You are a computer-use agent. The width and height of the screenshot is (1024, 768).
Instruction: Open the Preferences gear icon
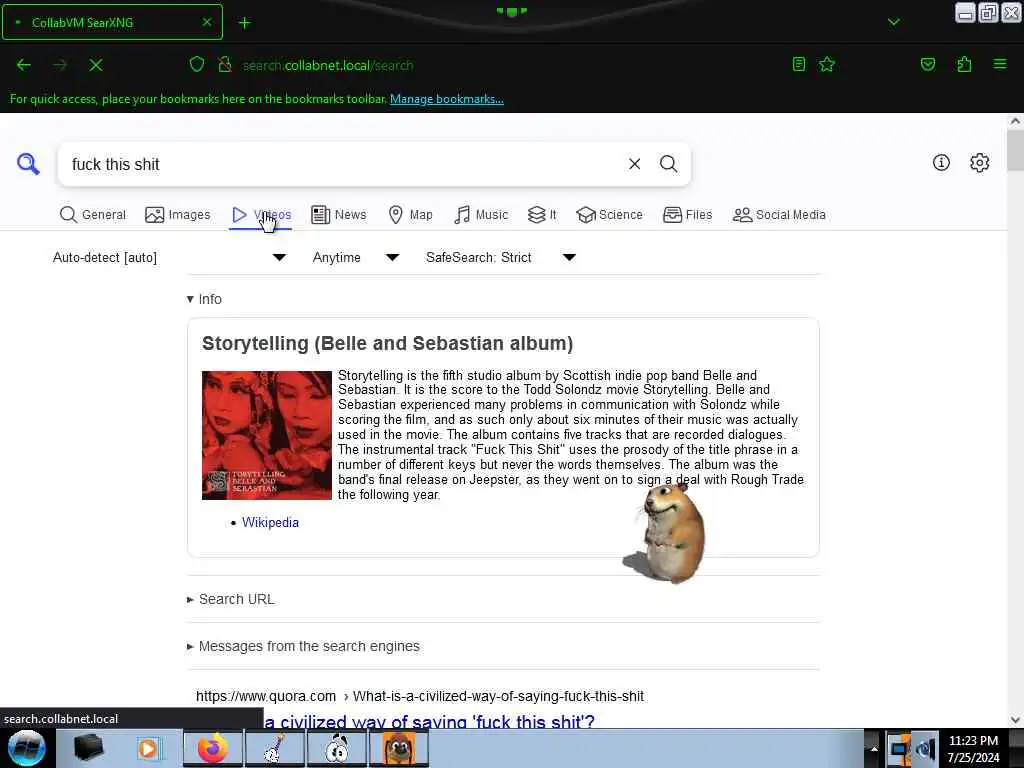coord(979,163)
